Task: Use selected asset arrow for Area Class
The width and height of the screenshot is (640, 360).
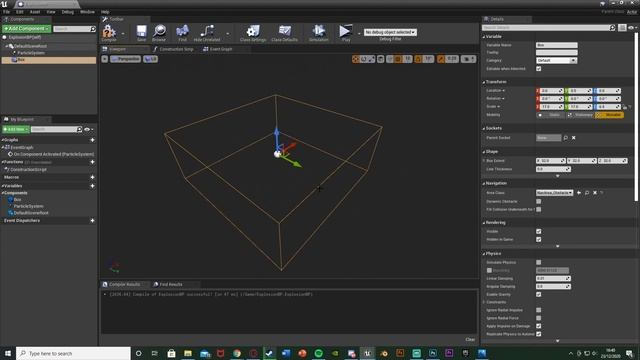Action: point(579,193)
